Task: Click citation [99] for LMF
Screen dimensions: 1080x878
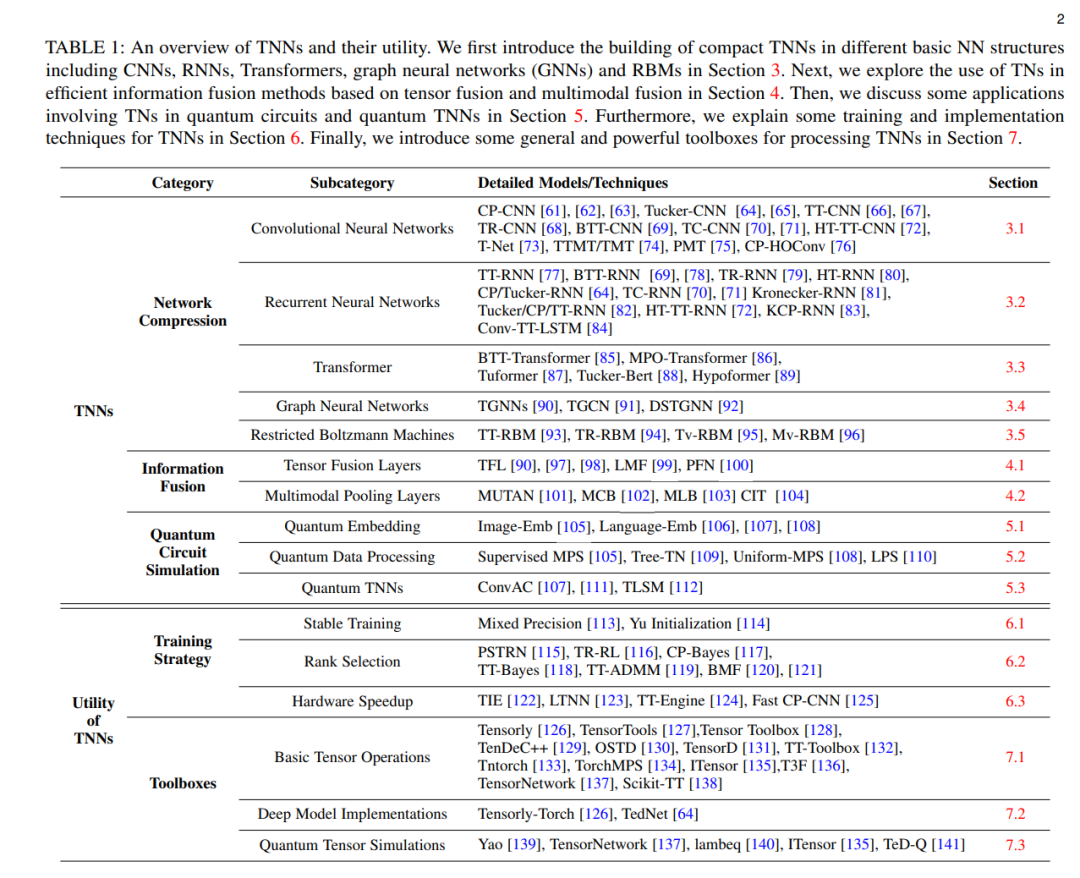Action: 665,466
